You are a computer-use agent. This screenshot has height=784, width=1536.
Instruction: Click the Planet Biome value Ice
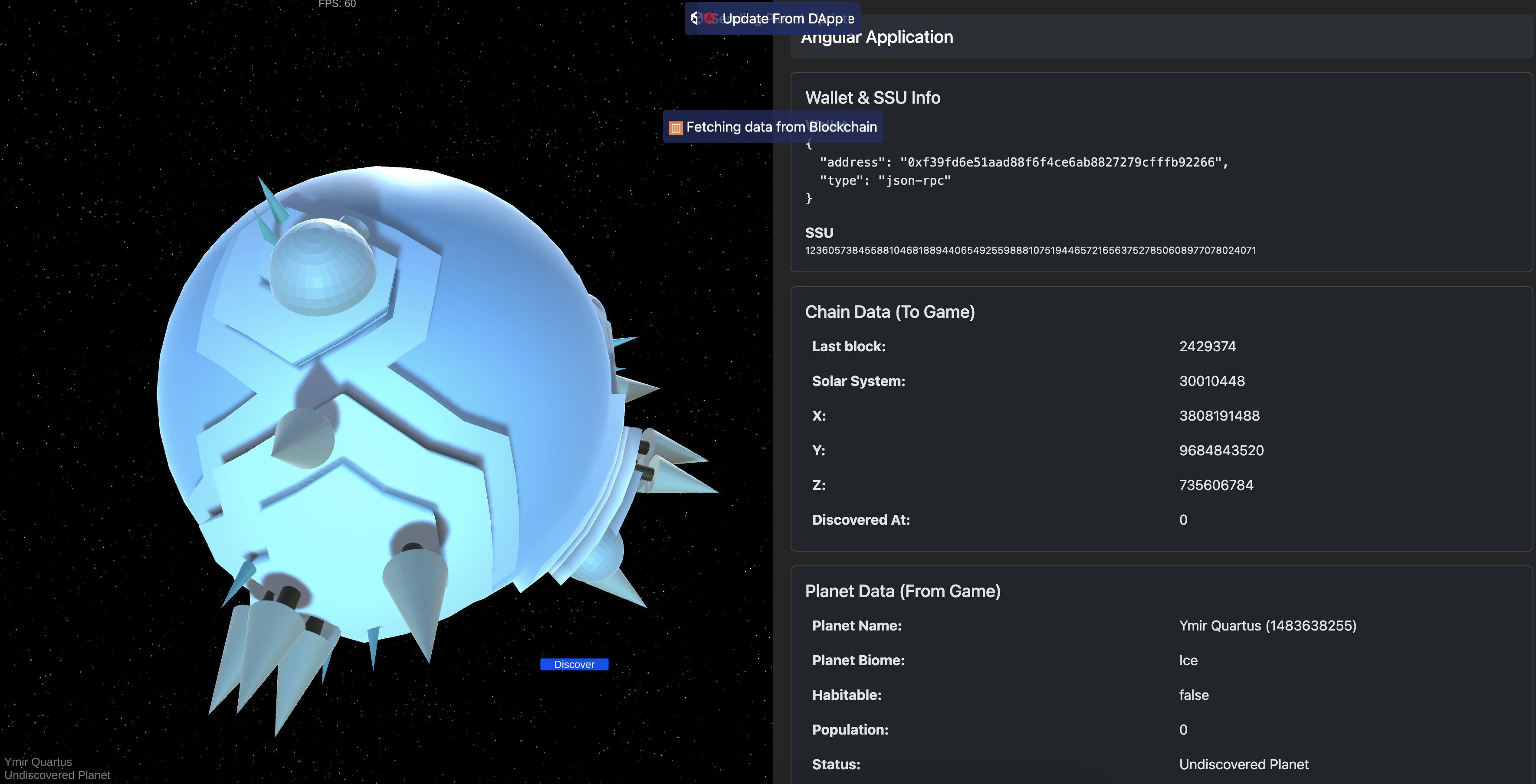click(x=1188, y=660)
